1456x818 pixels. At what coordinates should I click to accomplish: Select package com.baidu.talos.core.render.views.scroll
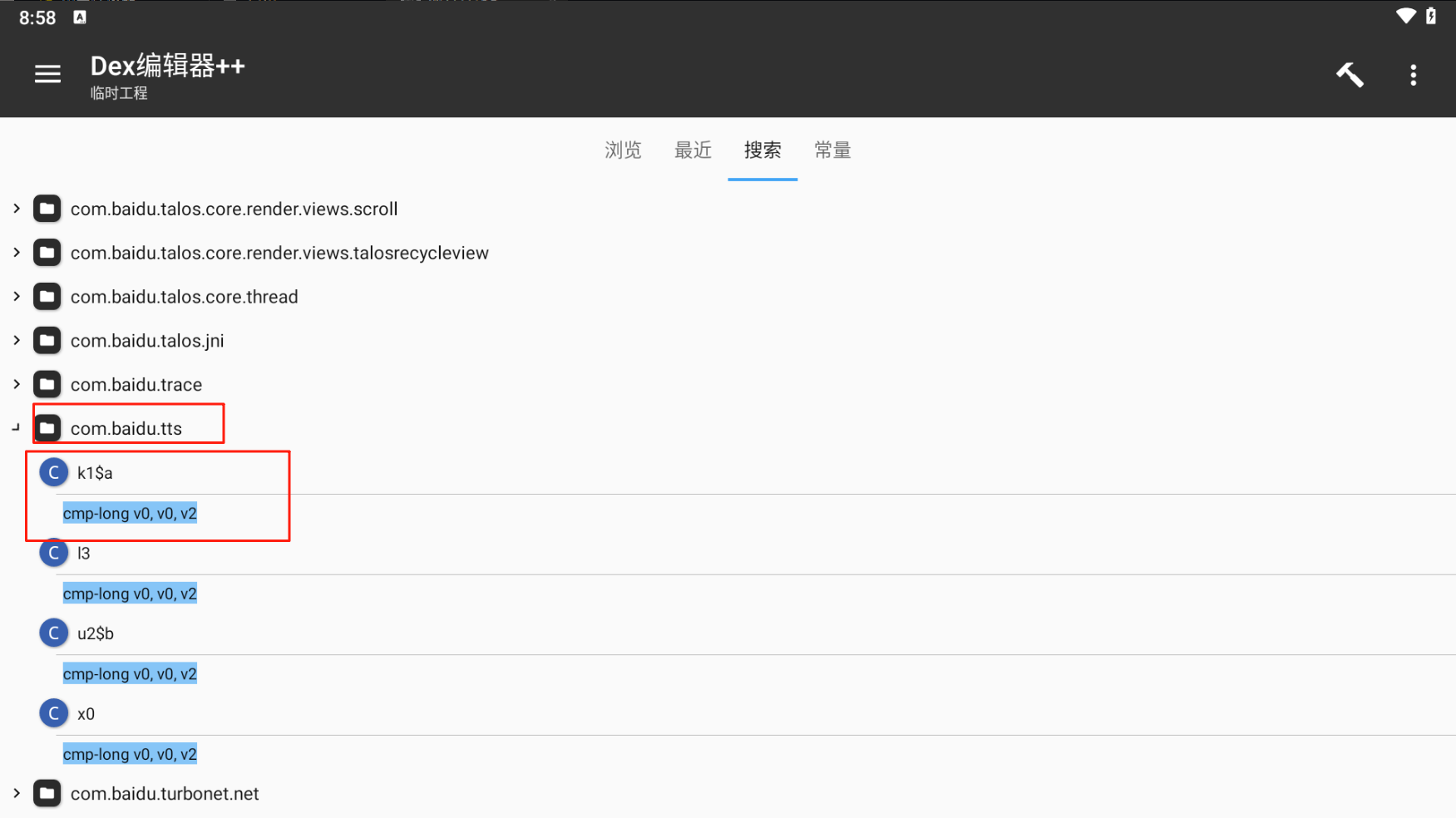pyautogui.click(x=234, y=209)
